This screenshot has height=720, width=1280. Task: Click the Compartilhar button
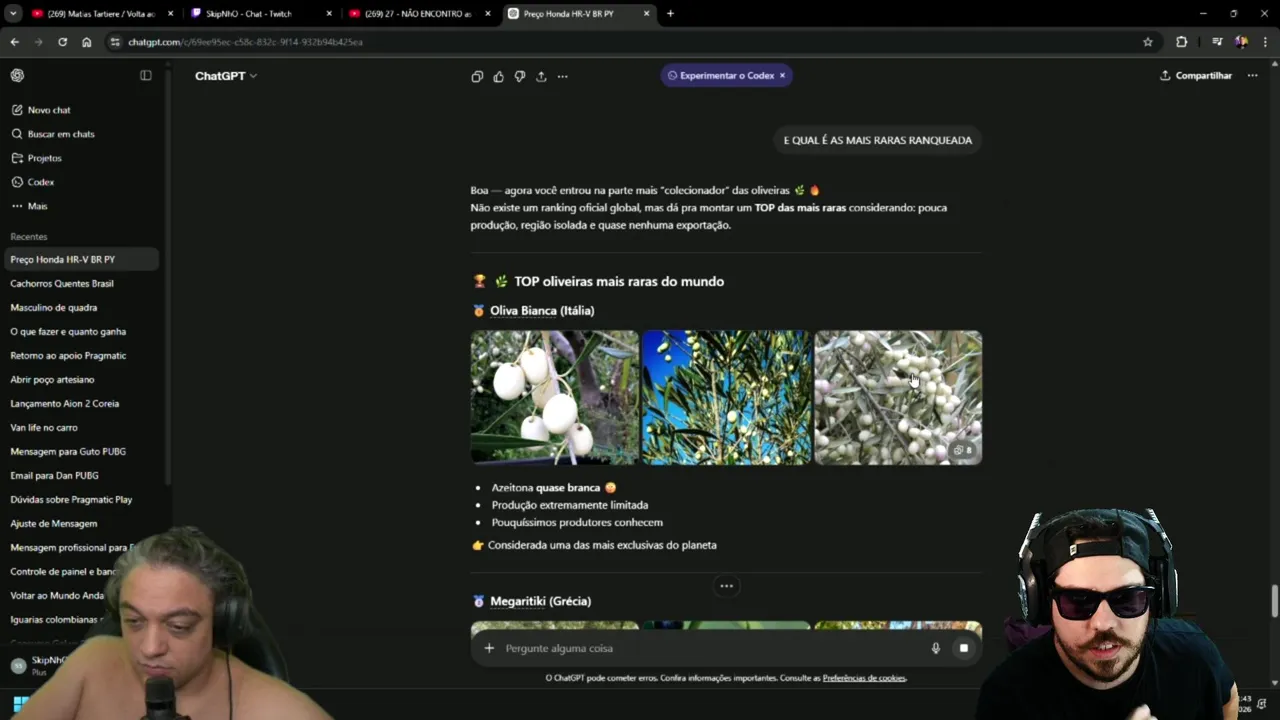pyautogui.click(x=1196, y=75)
